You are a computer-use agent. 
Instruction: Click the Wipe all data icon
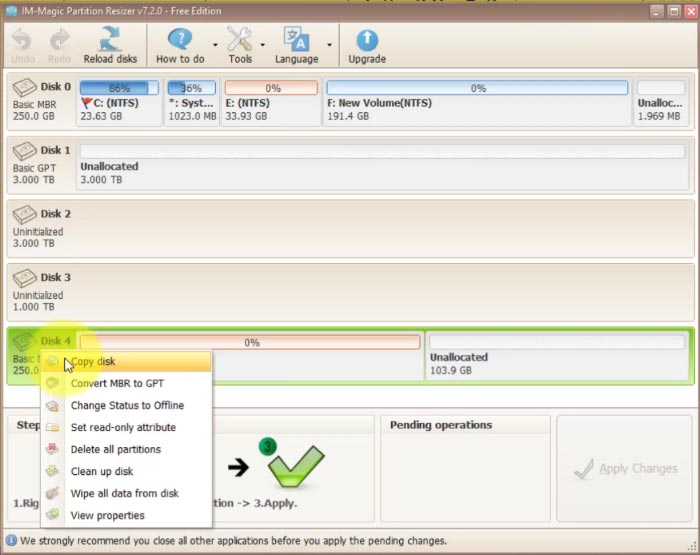pyautogui.click(x=52, y=492)
